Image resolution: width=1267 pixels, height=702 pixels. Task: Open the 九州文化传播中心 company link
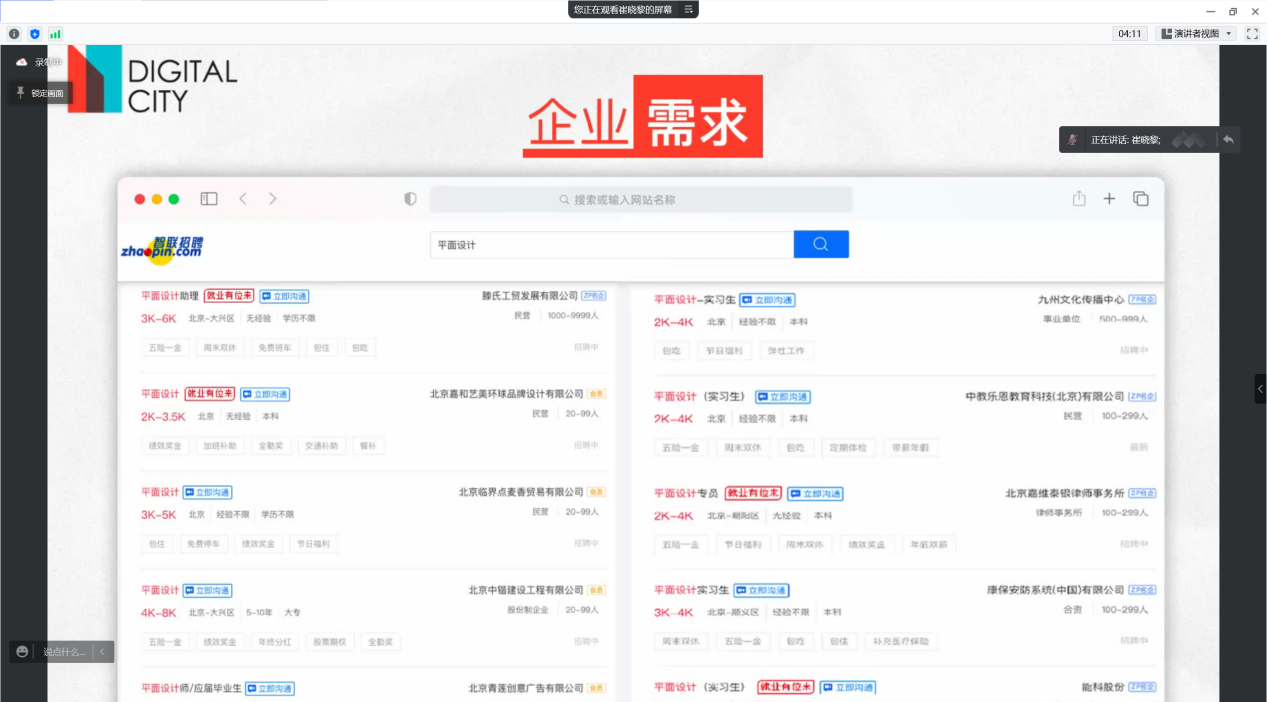(1081, 299)
